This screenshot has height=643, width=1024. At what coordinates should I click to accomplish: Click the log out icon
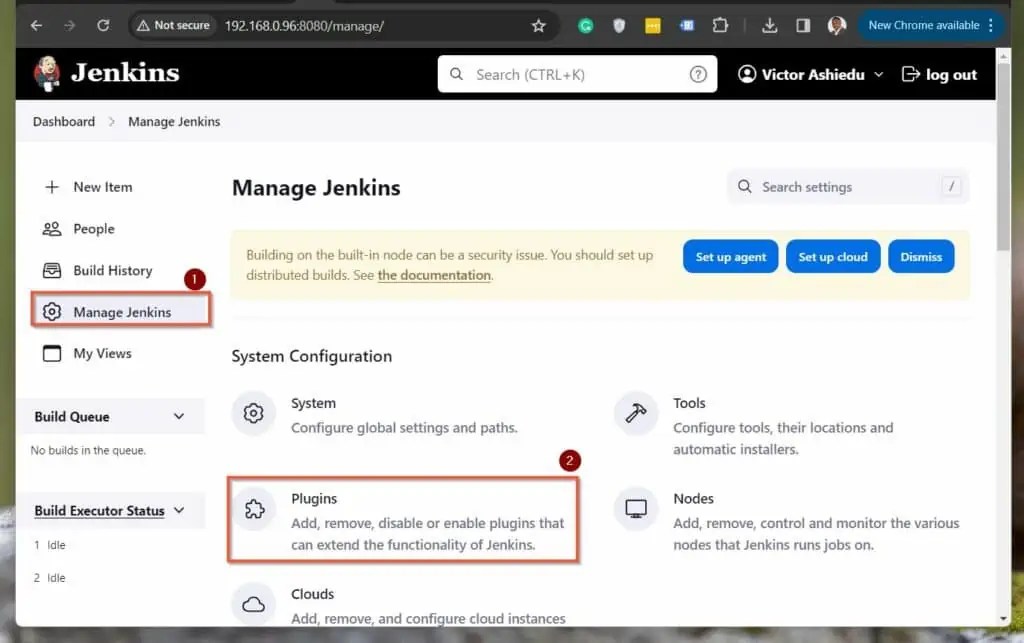tap(908, 73)
